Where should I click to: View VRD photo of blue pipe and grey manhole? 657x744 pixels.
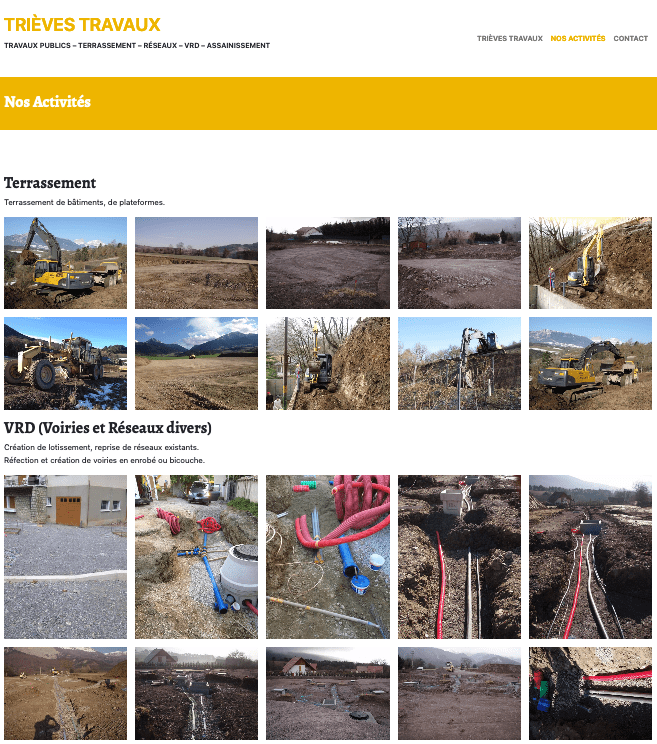click(196, 557)
